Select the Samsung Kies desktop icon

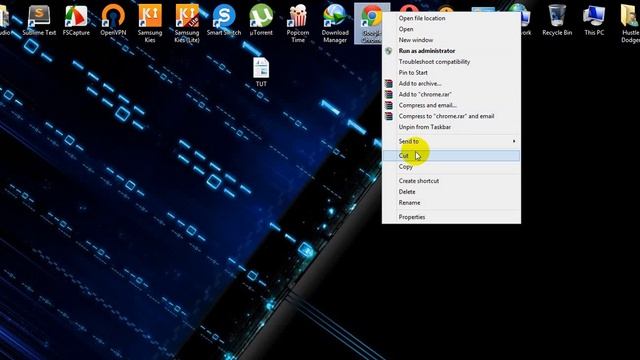pos(150,23)
